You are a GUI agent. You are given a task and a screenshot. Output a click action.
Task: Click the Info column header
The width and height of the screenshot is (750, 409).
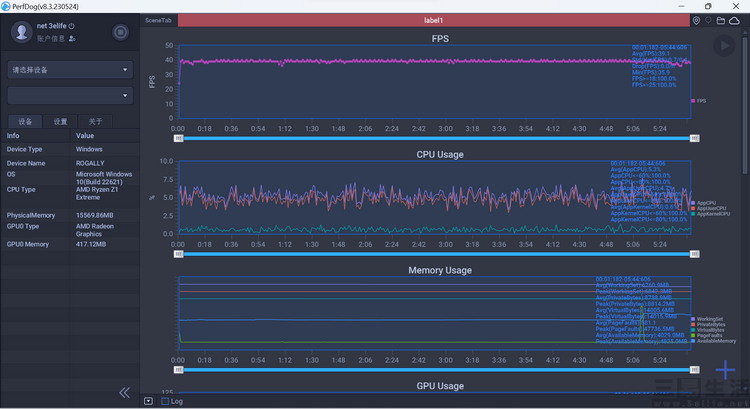pyautogui.click(x=13, y=136)
